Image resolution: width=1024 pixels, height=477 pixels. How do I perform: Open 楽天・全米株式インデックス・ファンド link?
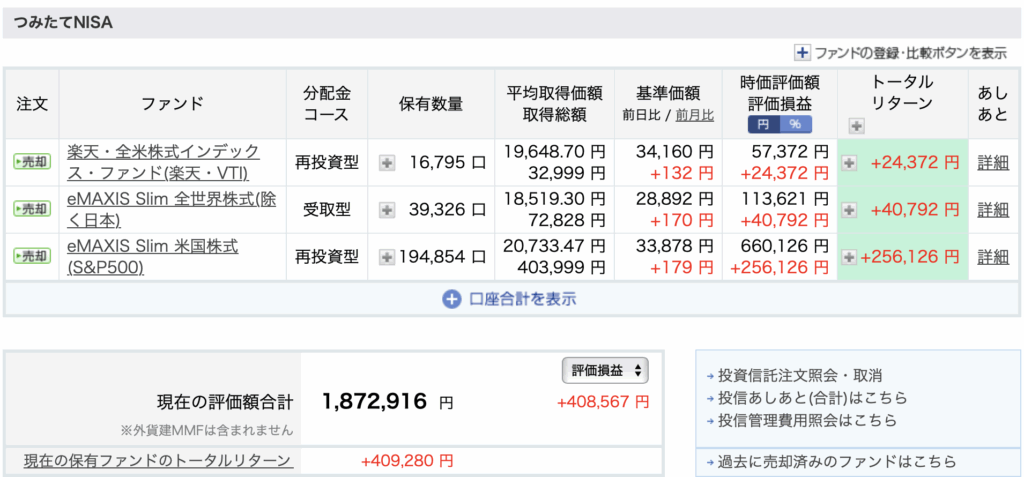point(163,162)
